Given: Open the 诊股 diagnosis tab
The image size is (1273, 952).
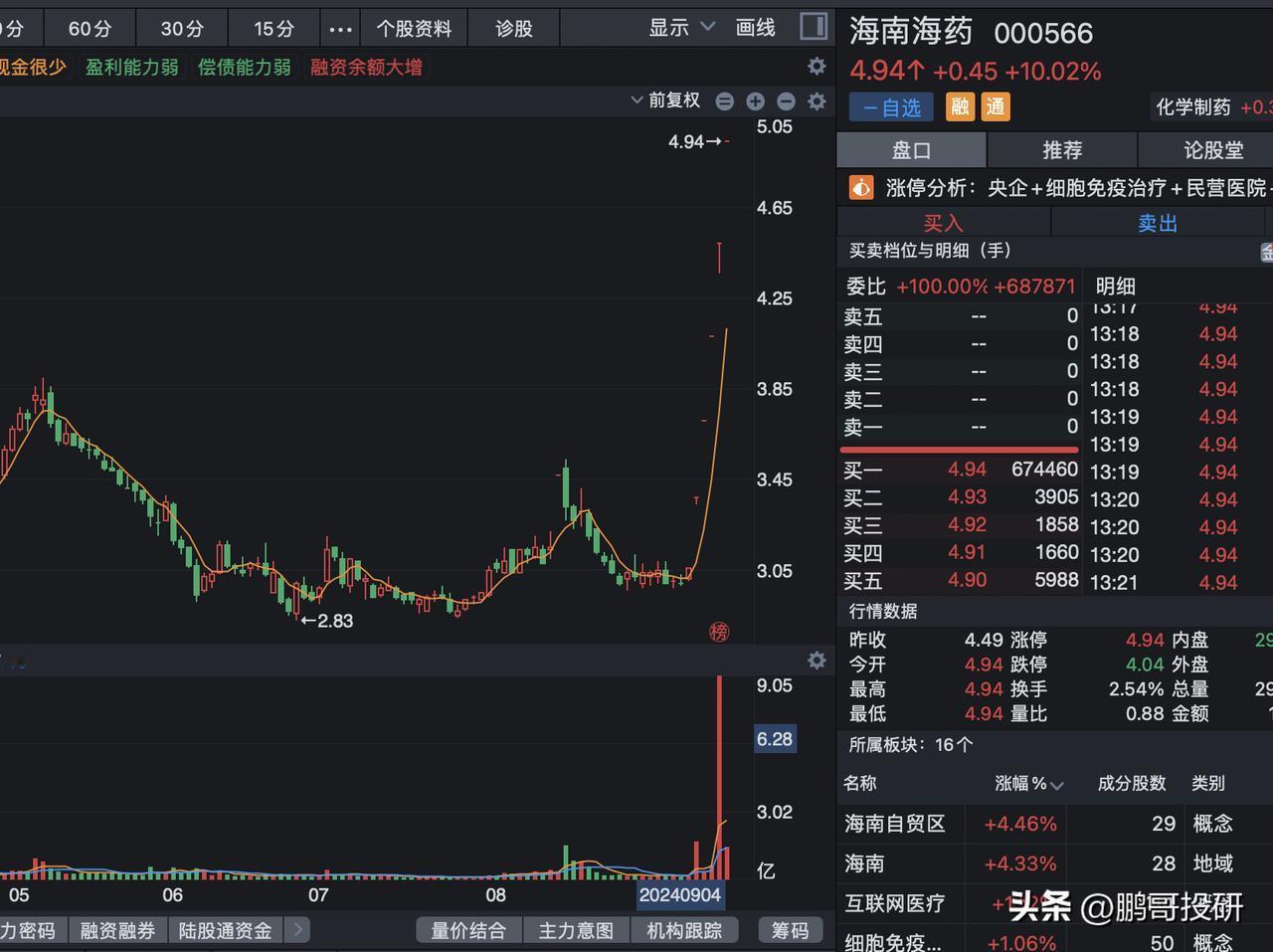Looking at the screenshot, I should (514, 29).
